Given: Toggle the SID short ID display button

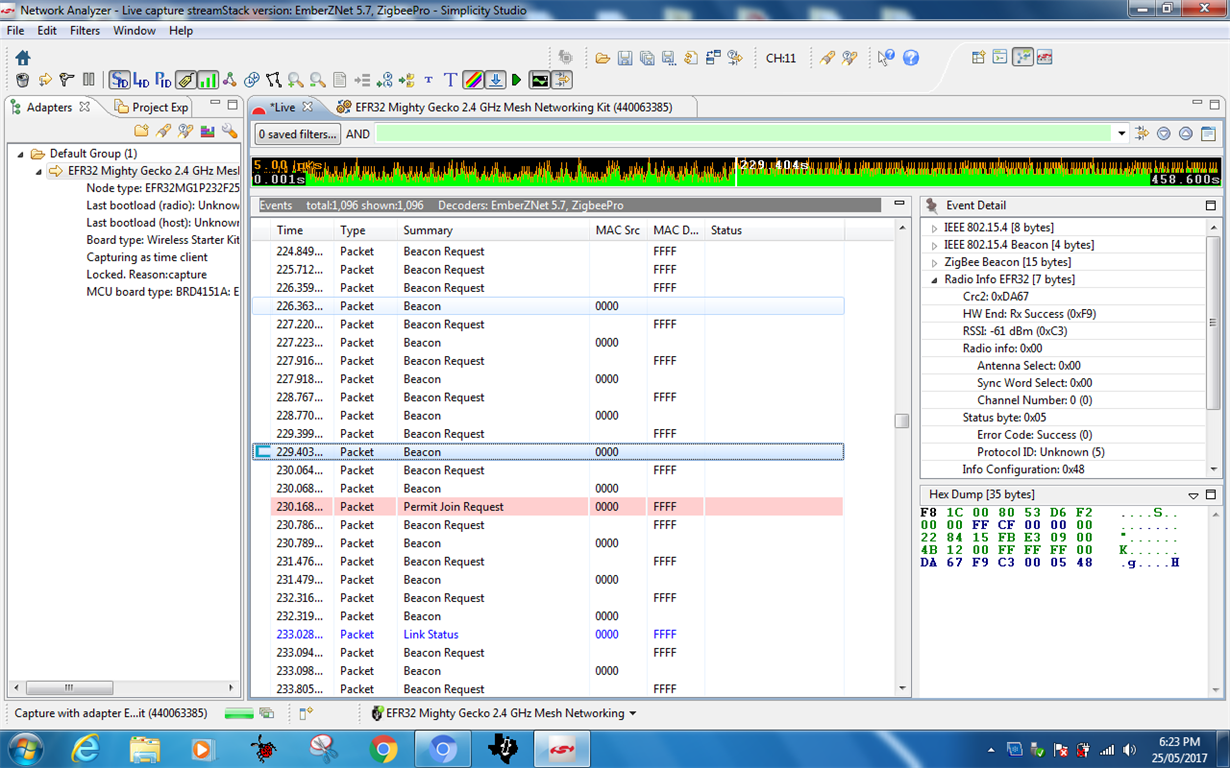Looking at the screenshot, I should coord(119,79).
